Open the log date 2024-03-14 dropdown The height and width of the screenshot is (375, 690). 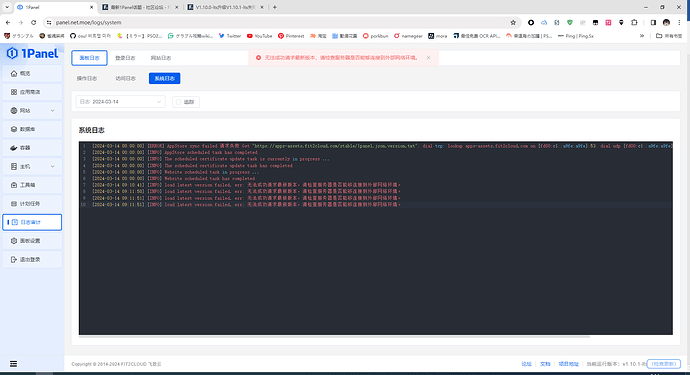121,102
